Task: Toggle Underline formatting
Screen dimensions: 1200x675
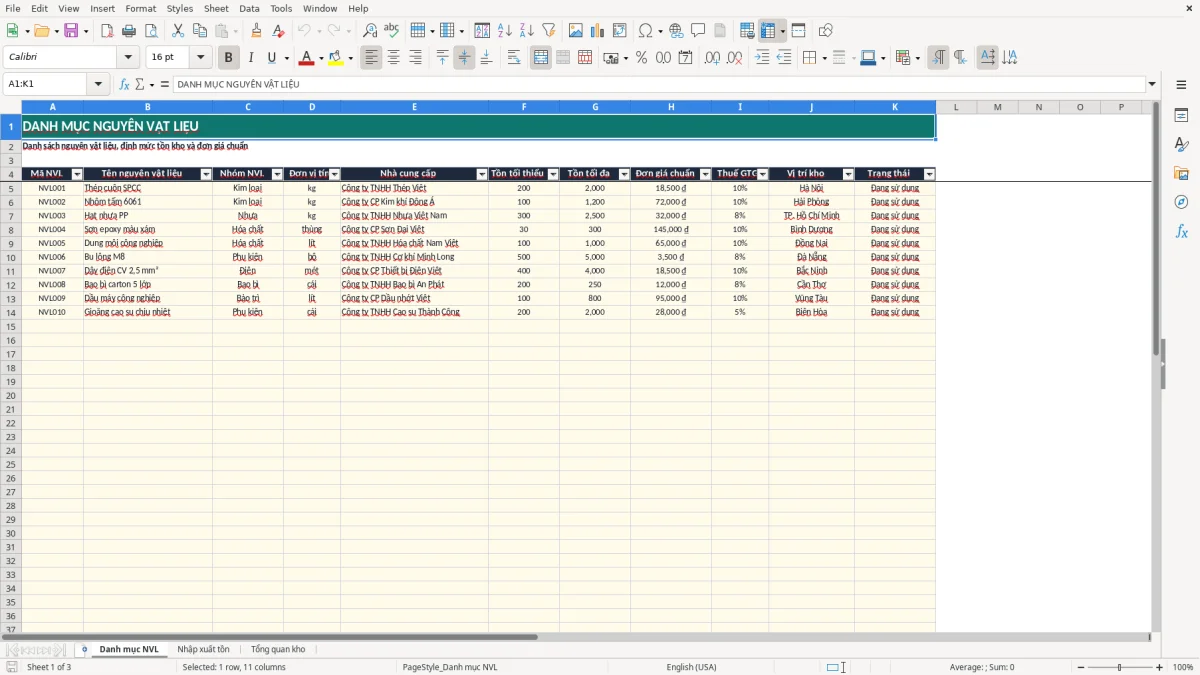Action: 272,58
